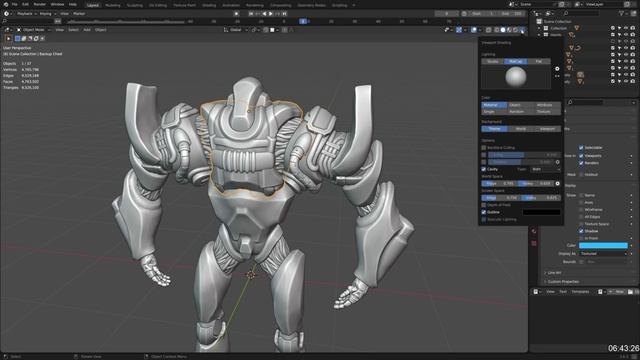The width and height of the screenshot is (640, 360).
Task: Disable the Outline checkbox
Action: [484, 212]
